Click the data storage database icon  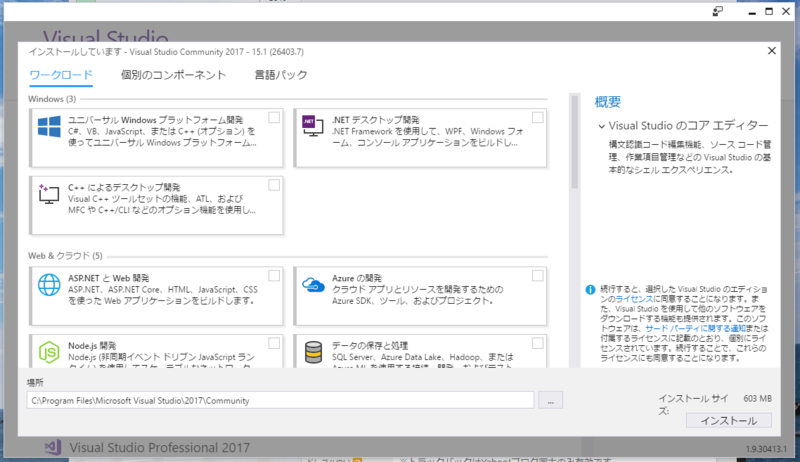click(x=313, y=352)
